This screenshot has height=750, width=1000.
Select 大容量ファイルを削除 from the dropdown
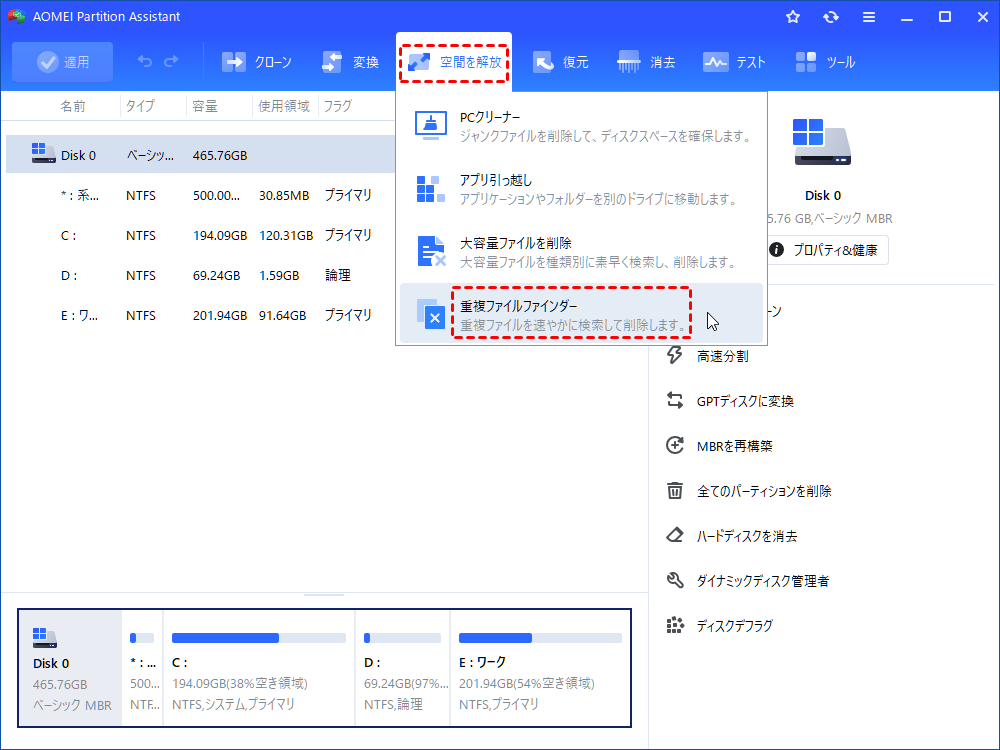coord(581,252)
